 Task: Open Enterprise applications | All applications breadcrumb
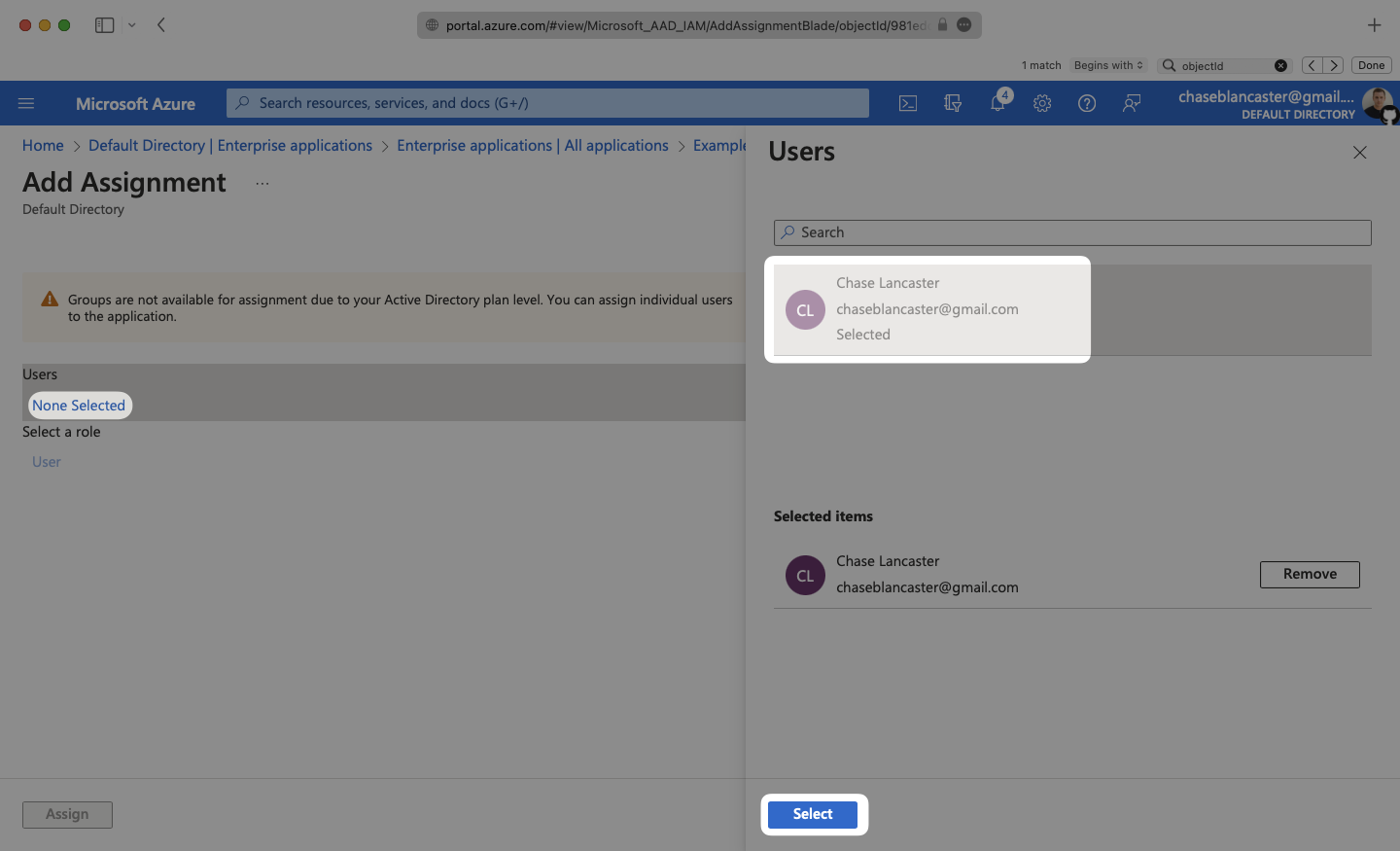click(x=532, y=146)
